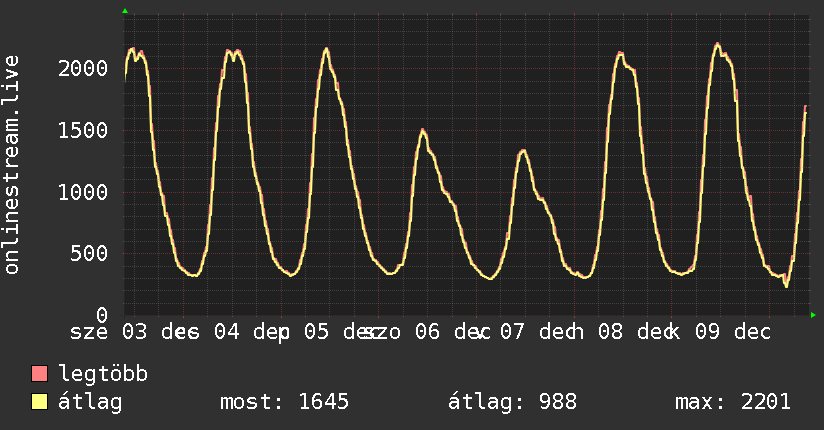The image size is (824, 430).
Task: Click the 09 dec date label
Action: 733,332
